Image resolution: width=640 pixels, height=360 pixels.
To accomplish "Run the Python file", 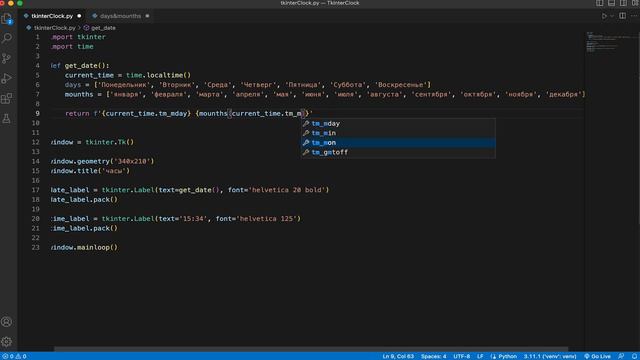I will [x=604, y=16].
